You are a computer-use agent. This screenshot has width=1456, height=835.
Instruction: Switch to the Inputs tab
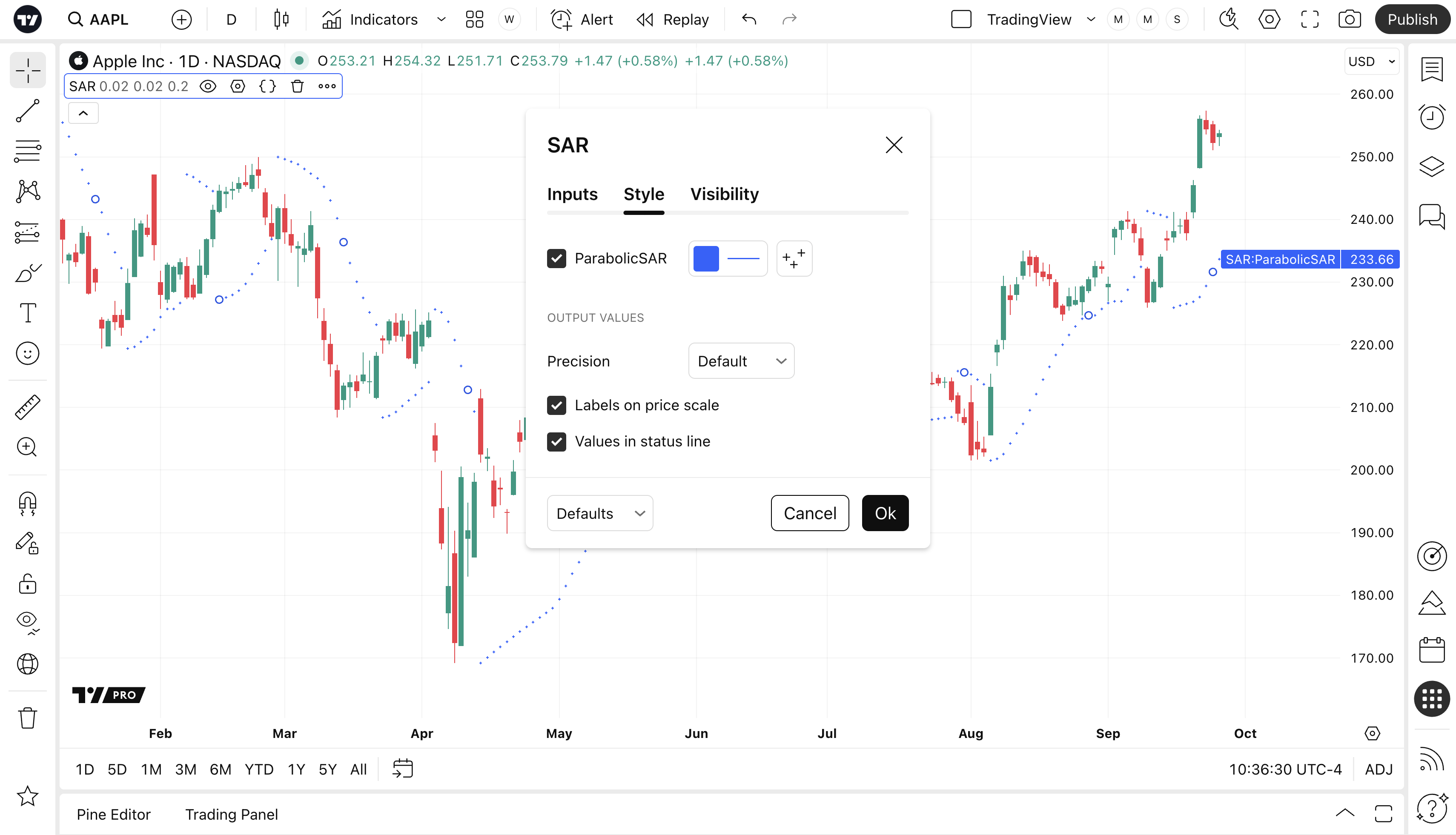tap(572, 194)
